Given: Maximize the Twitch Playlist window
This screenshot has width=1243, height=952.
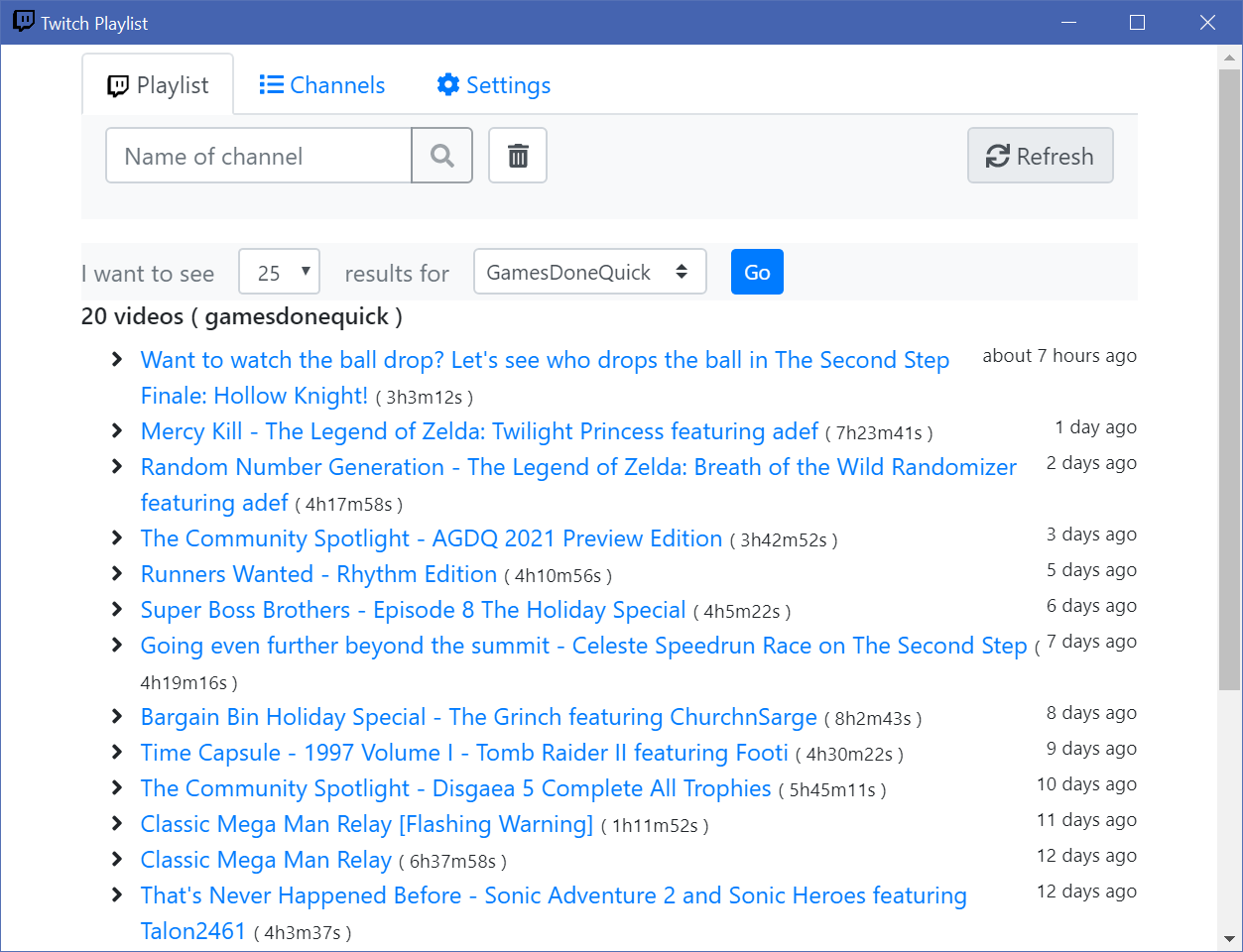Looking at the screenshot, I should point(1138,22).
